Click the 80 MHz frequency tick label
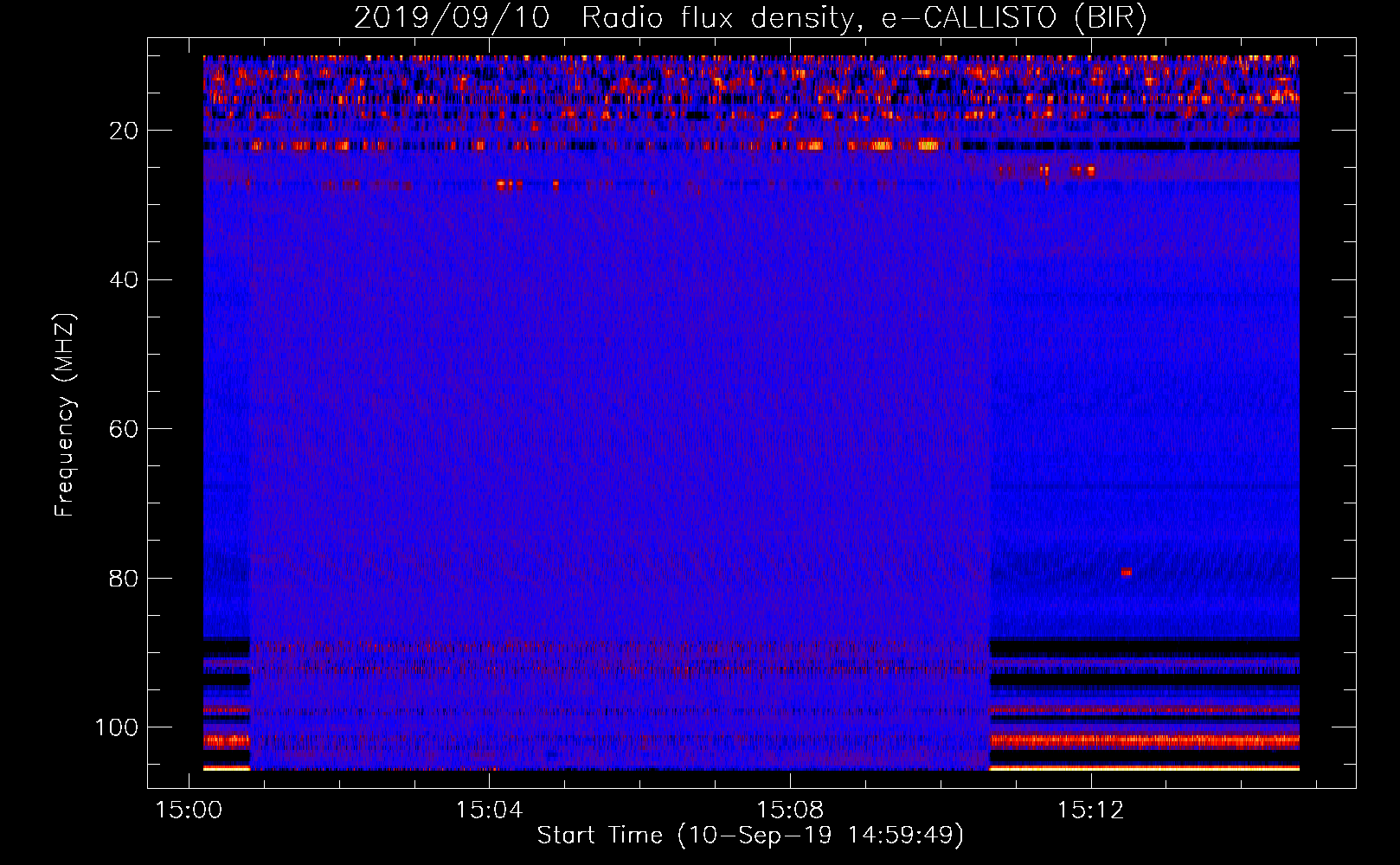1400x865 pixels. [125, 578]
